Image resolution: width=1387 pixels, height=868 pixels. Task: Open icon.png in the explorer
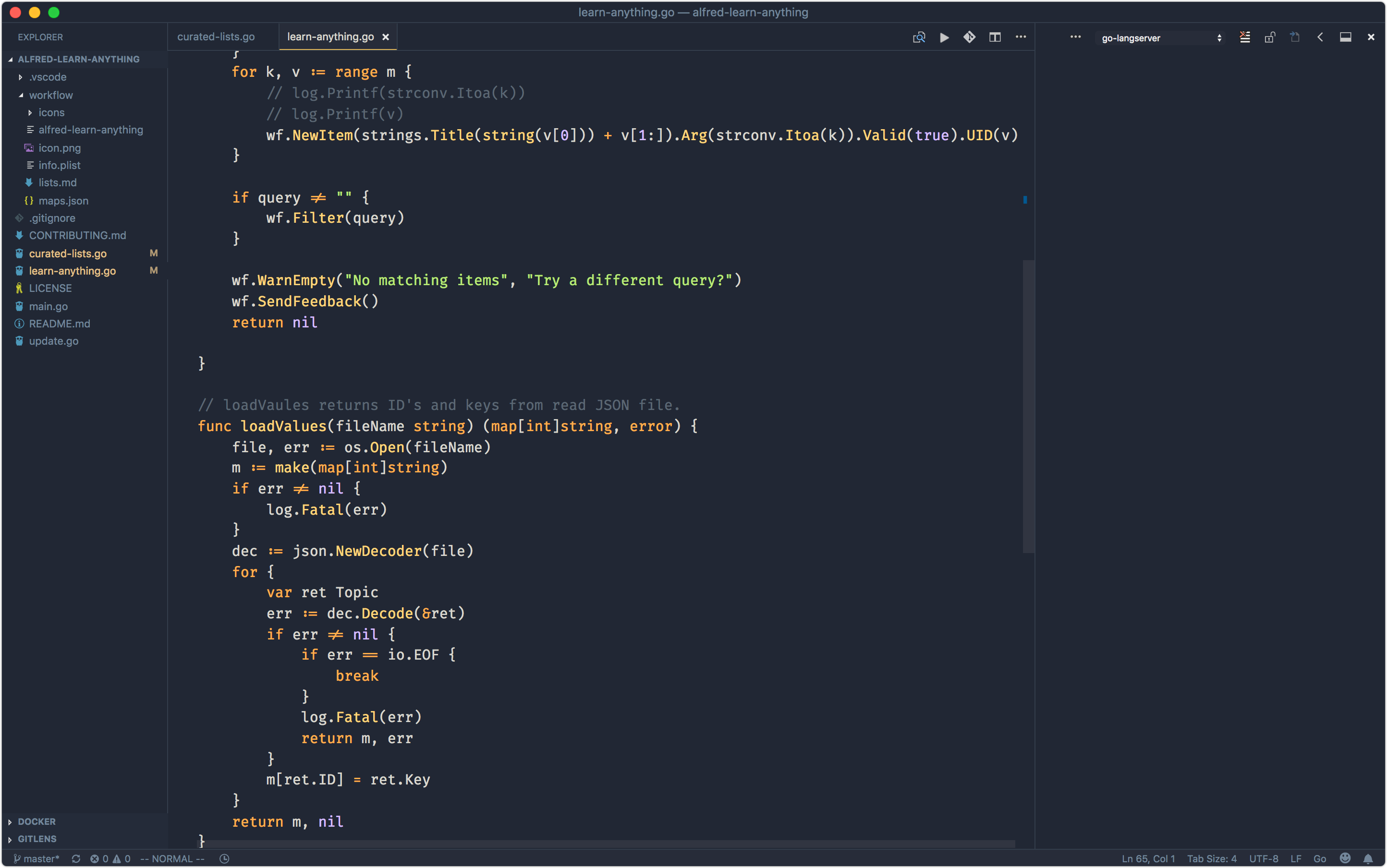(x=60, y=148)
